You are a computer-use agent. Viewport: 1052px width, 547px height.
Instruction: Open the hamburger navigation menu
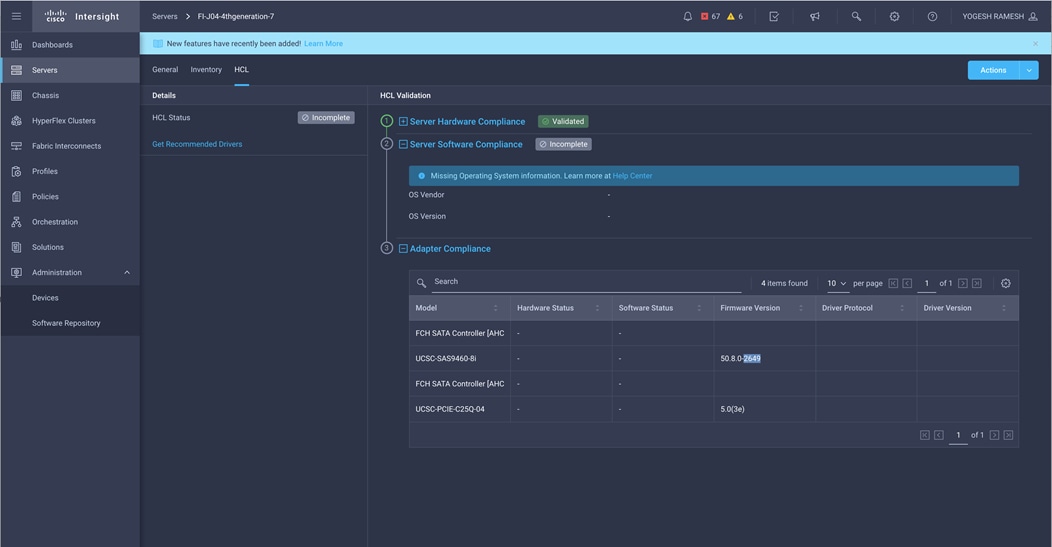point(16,16)
